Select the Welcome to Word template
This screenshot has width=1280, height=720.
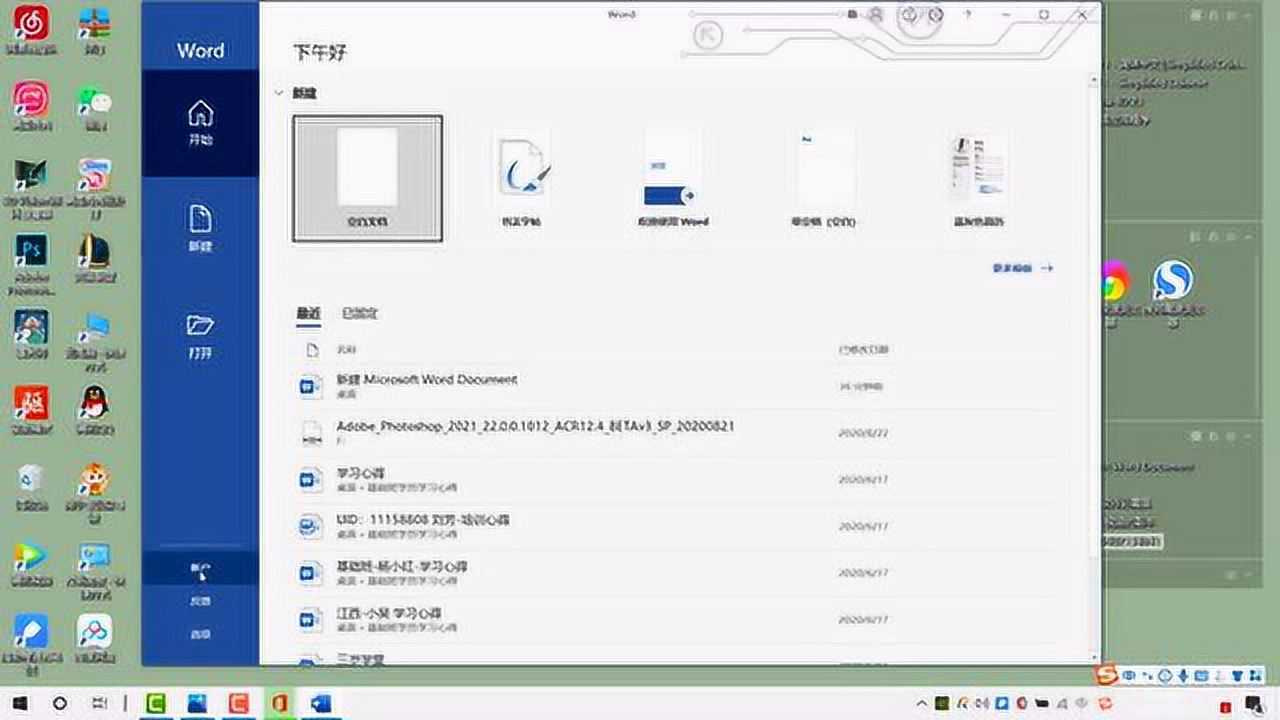click(672, 178)
